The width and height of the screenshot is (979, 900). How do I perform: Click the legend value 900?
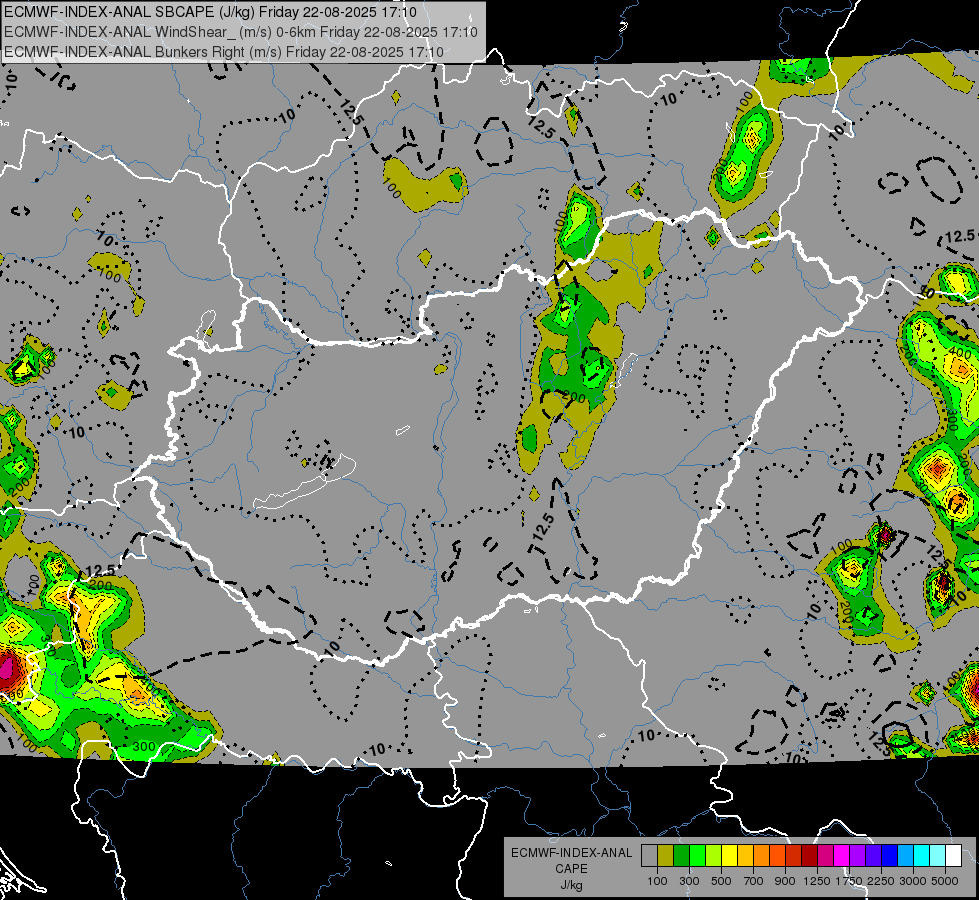pos(785,881)
